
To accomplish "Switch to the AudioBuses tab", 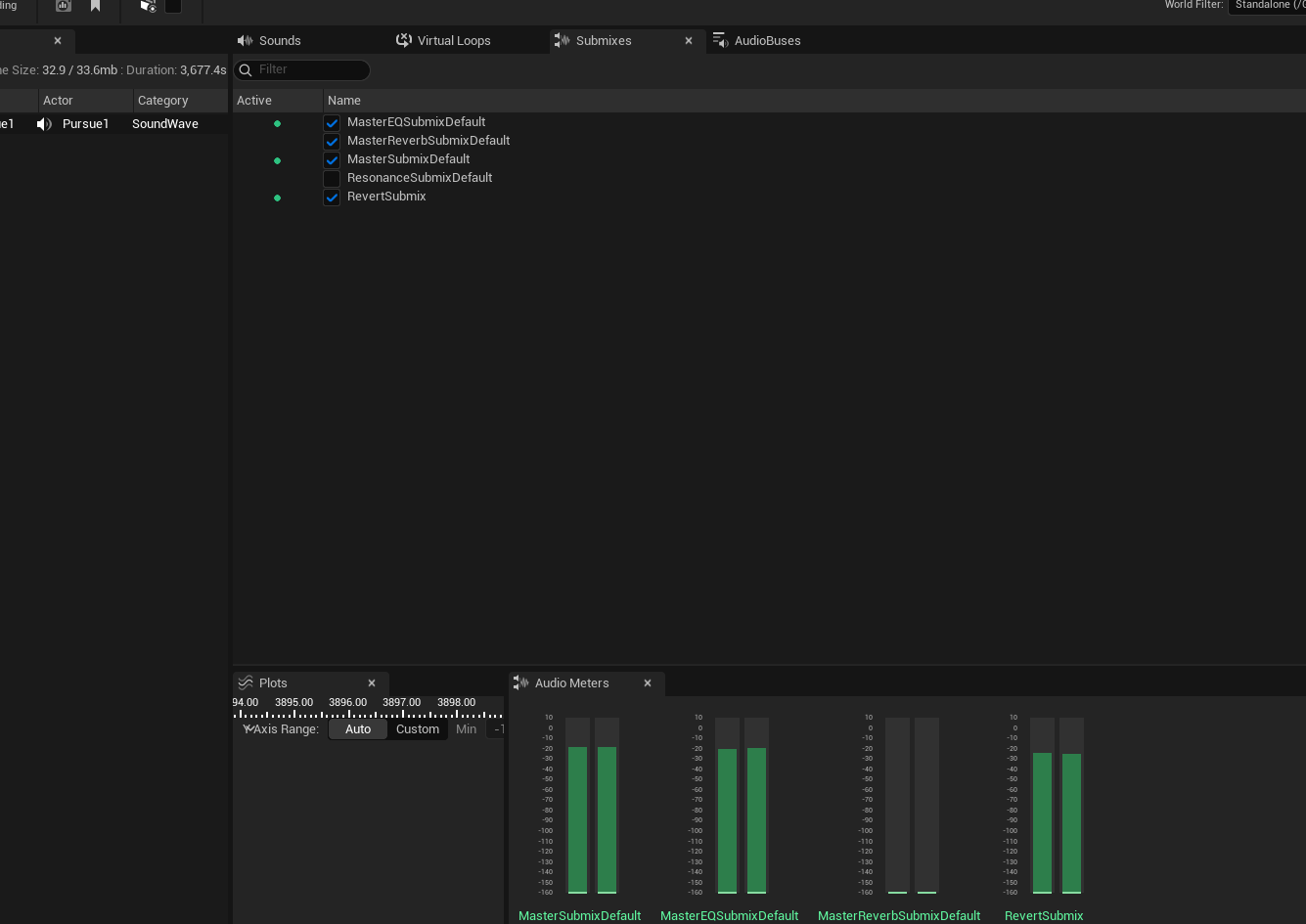I will [x=768, y=40].
